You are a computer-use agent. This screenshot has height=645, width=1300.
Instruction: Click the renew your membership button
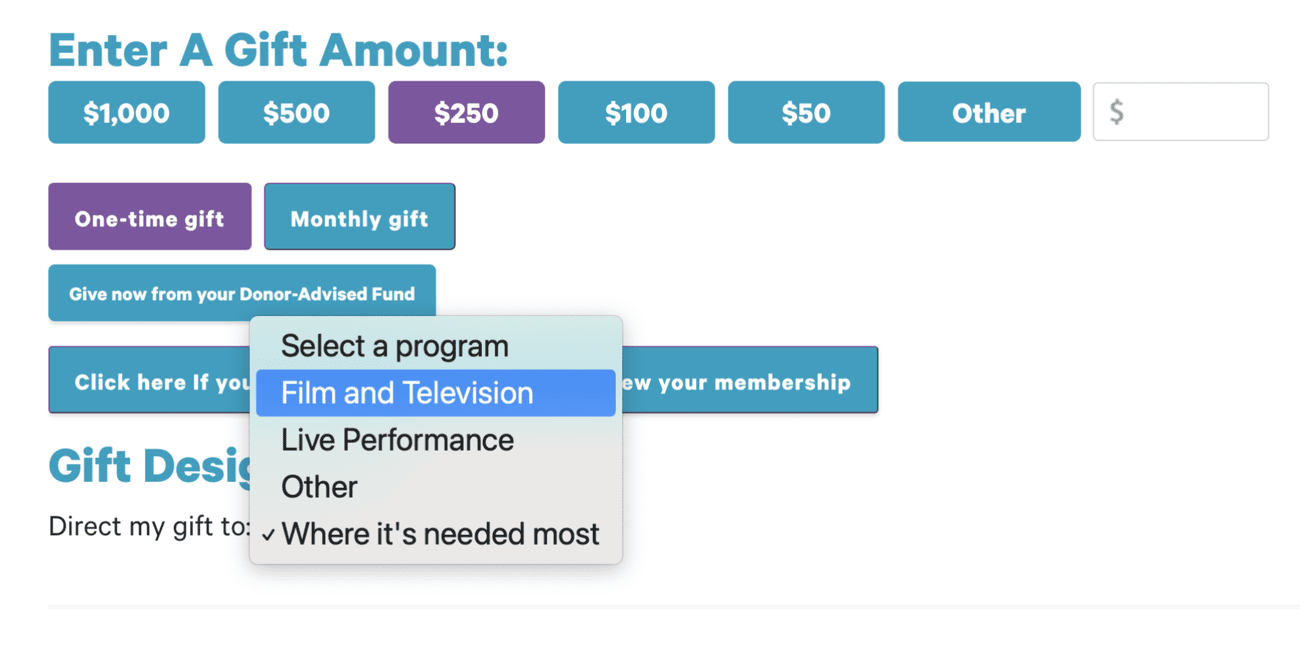point(748,381)
